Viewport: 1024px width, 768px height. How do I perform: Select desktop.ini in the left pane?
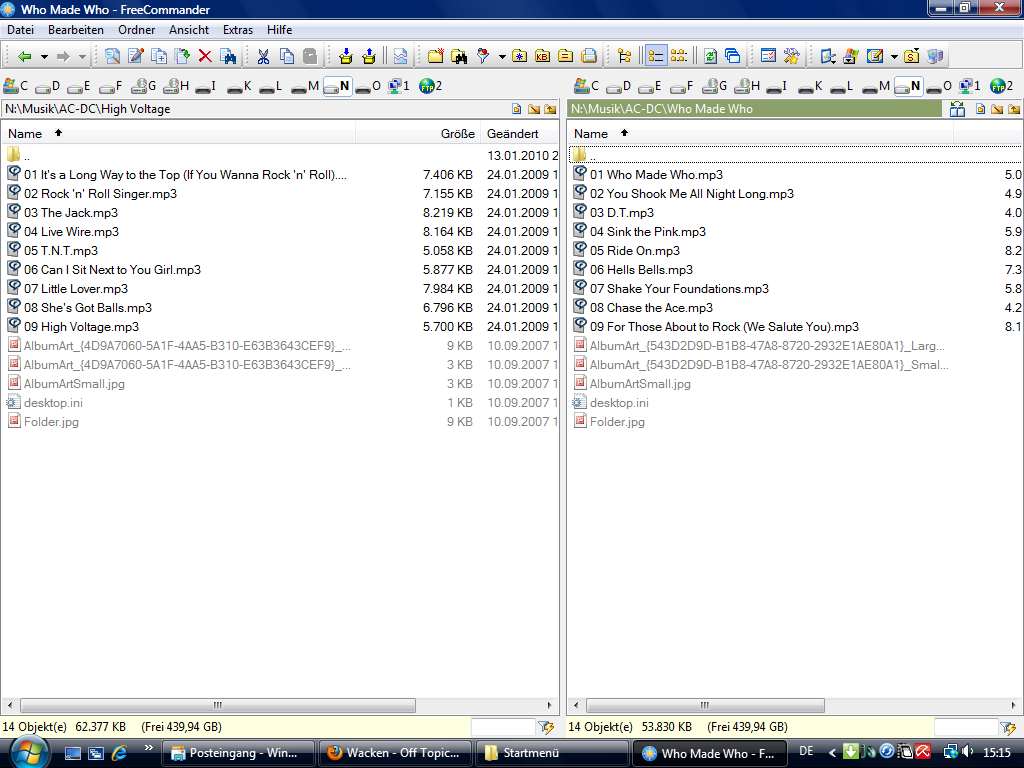click(53, 403)
